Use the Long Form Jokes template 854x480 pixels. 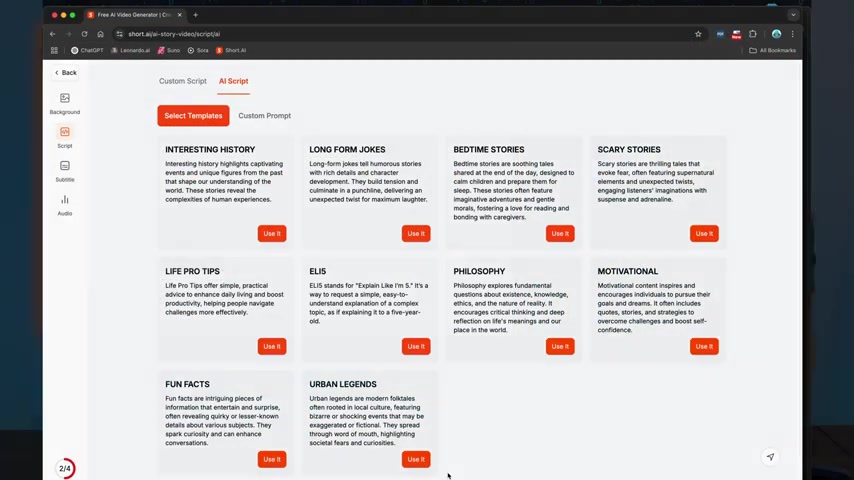tap(416, 233)
